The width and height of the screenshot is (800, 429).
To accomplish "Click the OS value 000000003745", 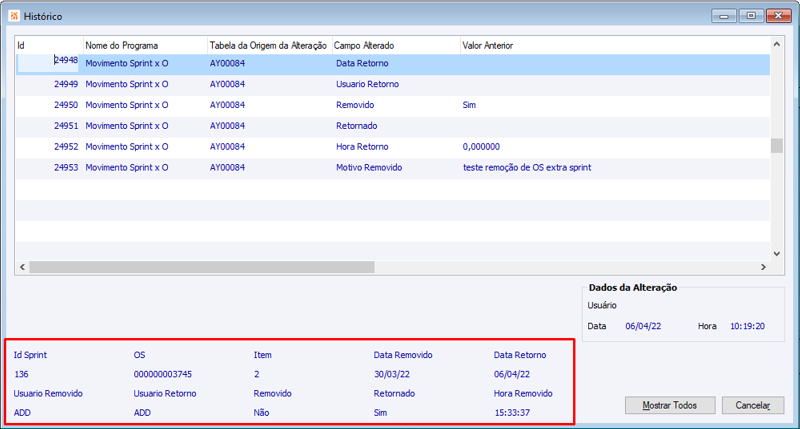I will (163, 374).
